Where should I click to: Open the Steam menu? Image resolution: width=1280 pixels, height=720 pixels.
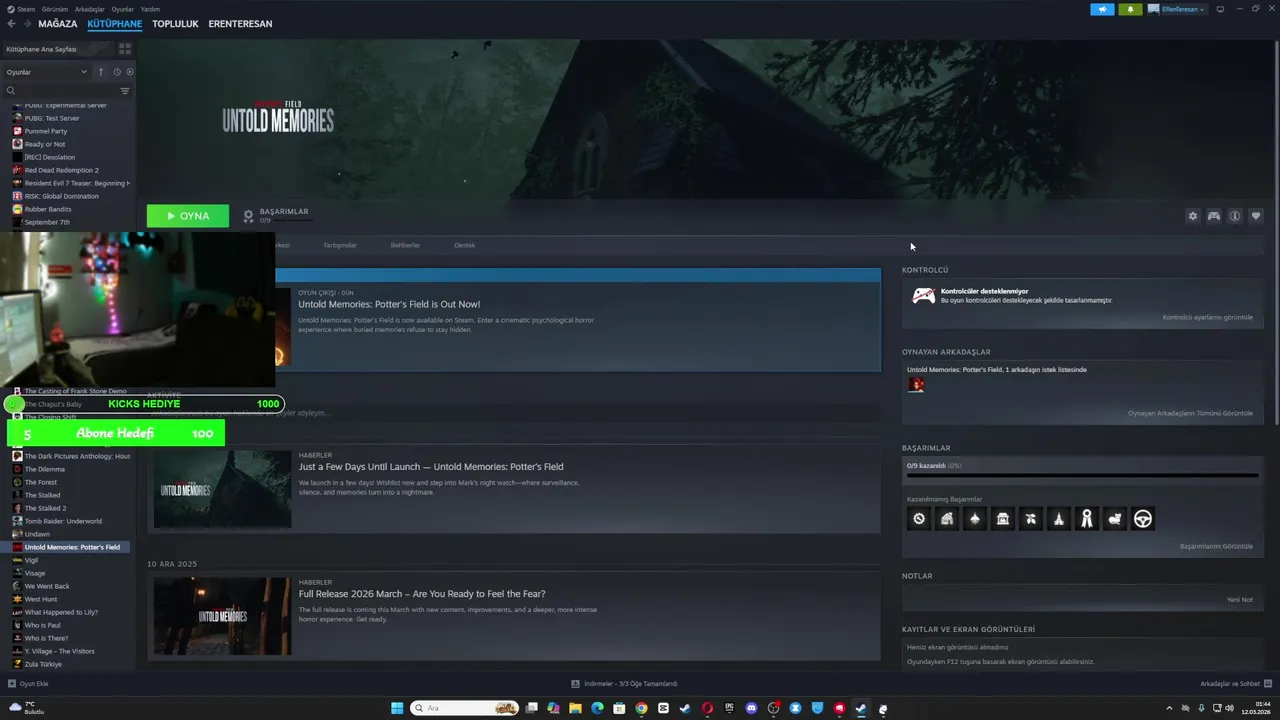coord(23,9)
